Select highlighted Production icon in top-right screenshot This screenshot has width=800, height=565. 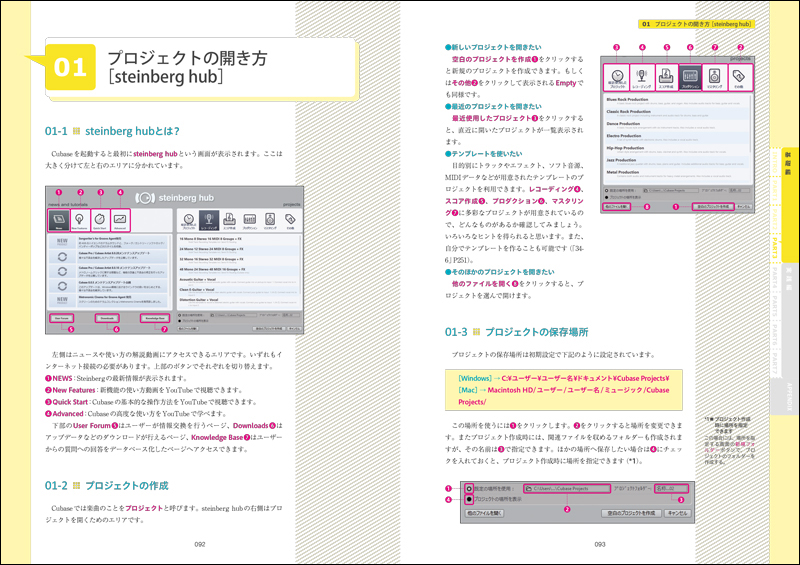pos(690,78)
